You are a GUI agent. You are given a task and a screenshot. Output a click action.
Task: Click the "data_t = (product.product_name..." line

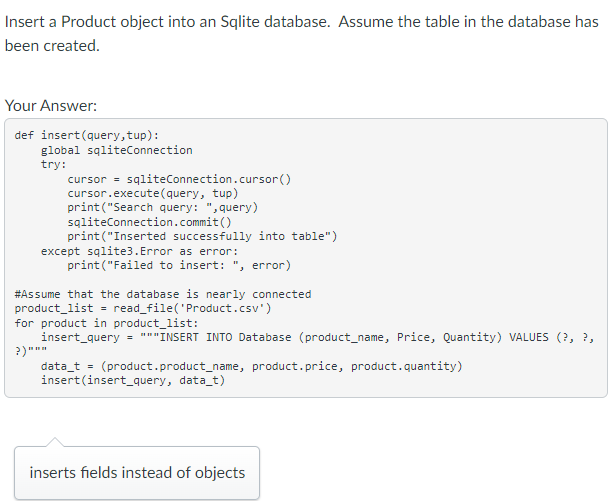[x=251, y=366]
